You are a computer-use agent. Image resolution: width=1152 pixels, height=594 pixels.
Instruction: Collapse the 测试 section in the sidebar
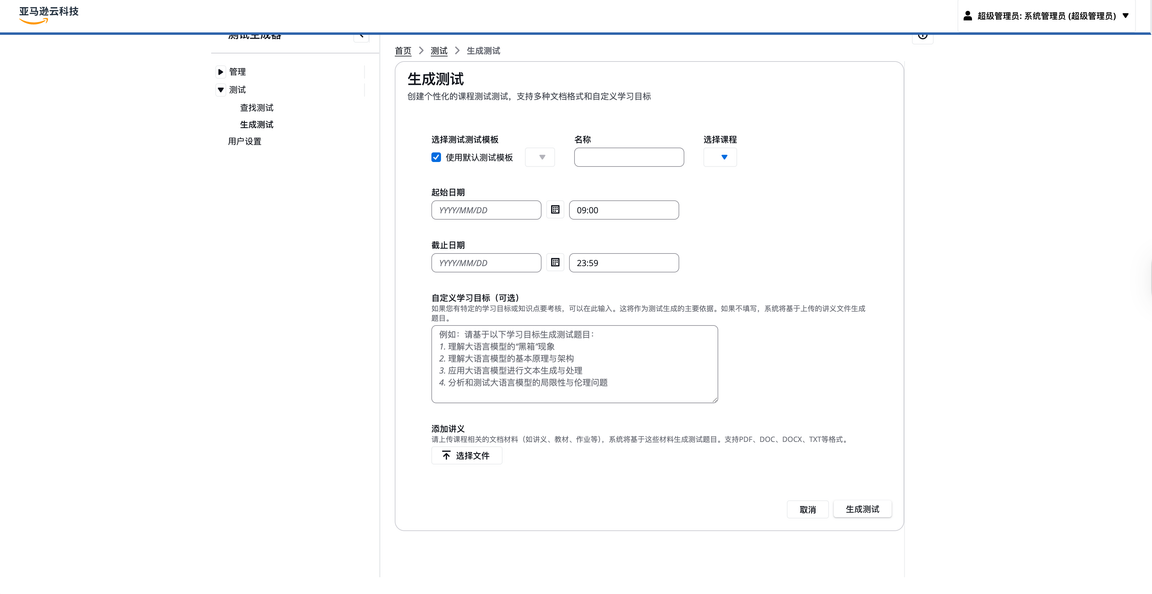tap(221, 89)
